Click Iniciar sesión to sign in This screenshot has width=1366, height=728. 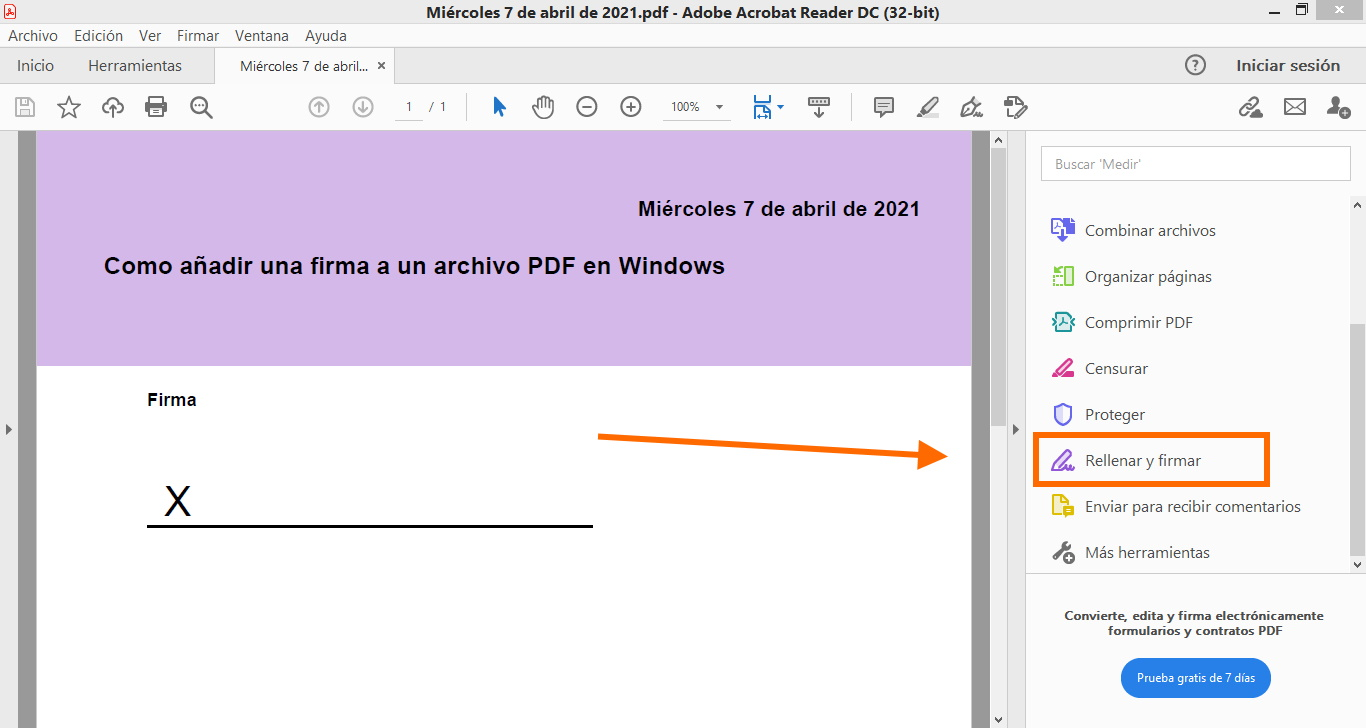pos(1288,66)
